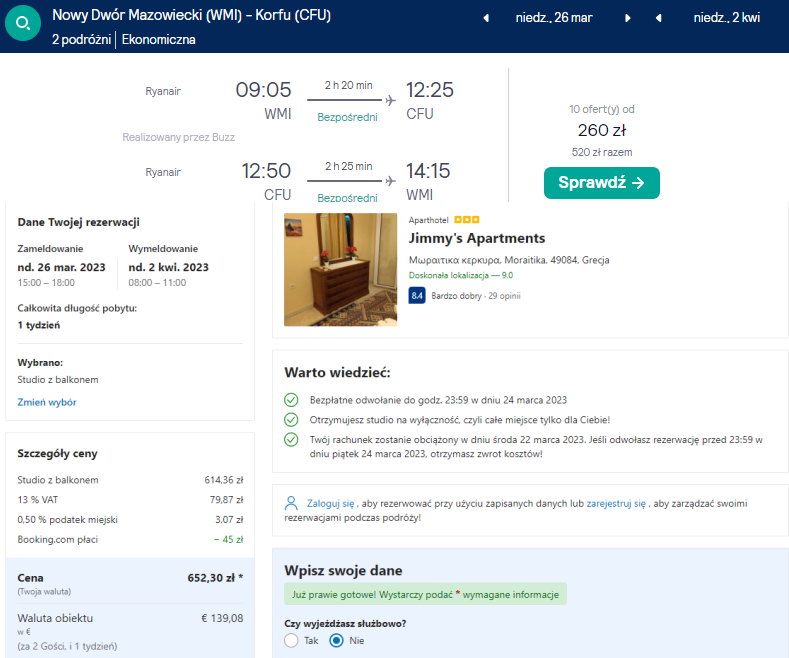
Task: Click outbound Bezpośredni direct flight label
Action: point(347,117)
